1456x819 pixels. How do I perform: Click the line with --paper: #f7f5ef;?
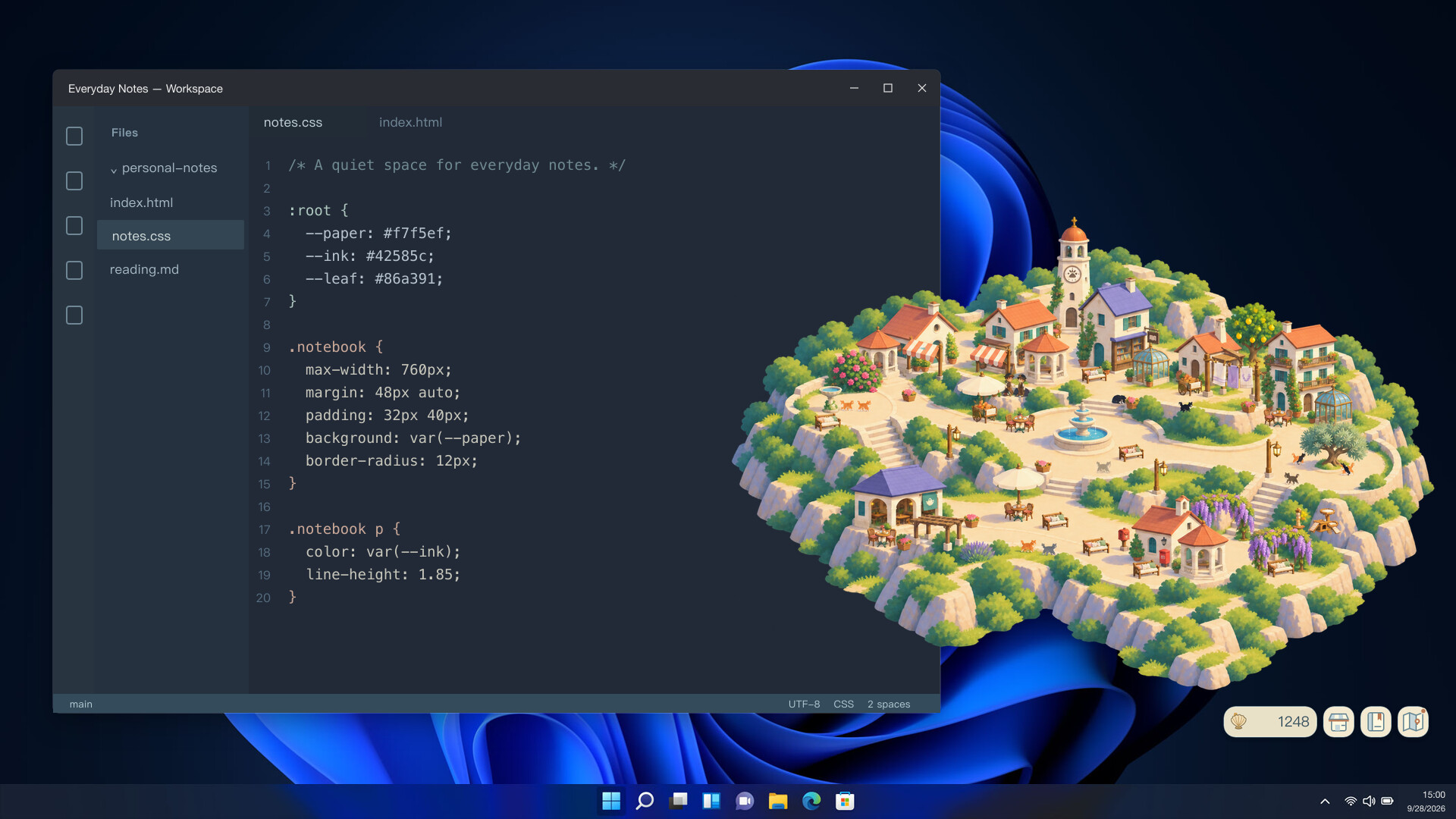(378, 234)
